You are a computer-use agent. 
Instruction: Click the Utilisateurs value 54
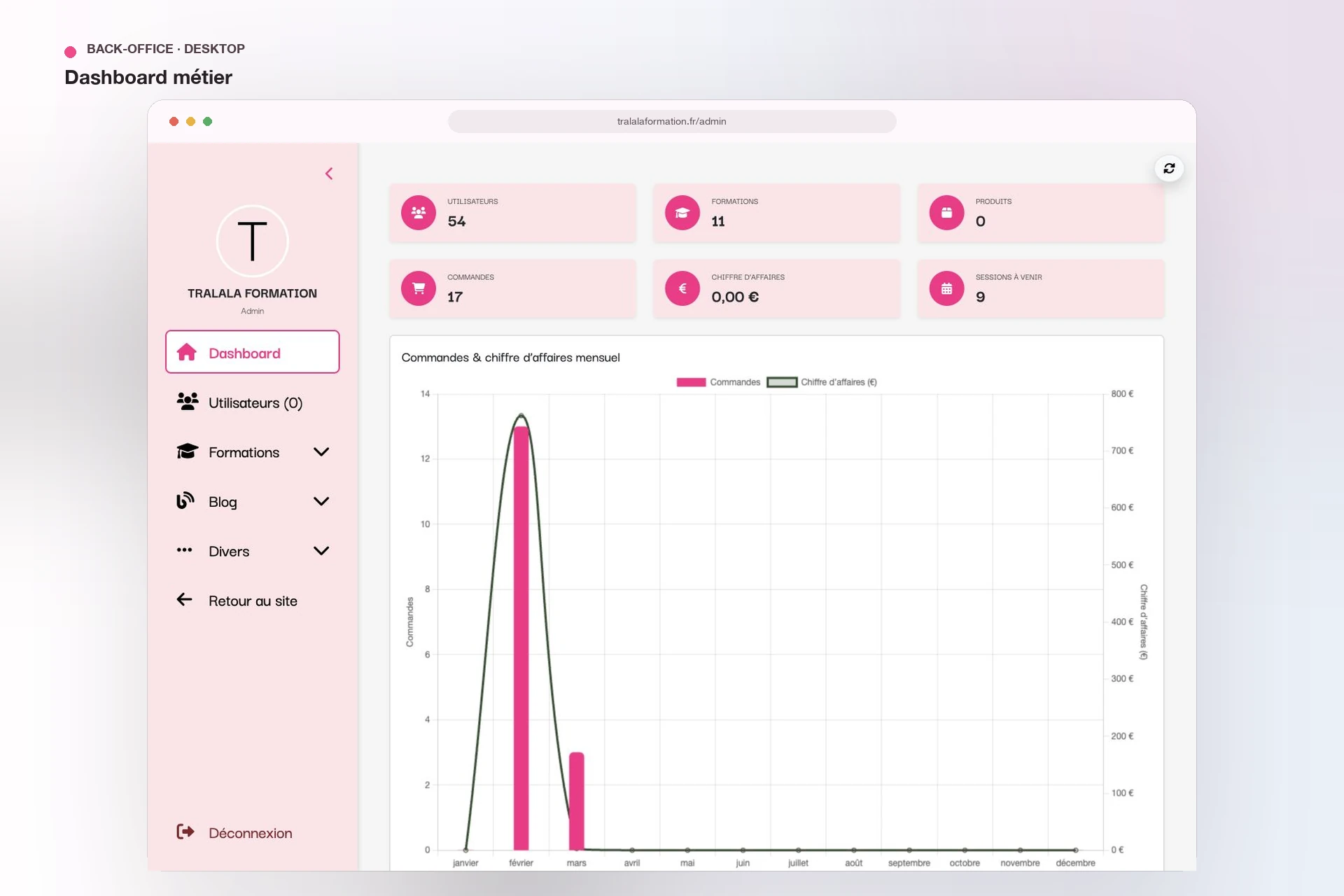[456, 221]
